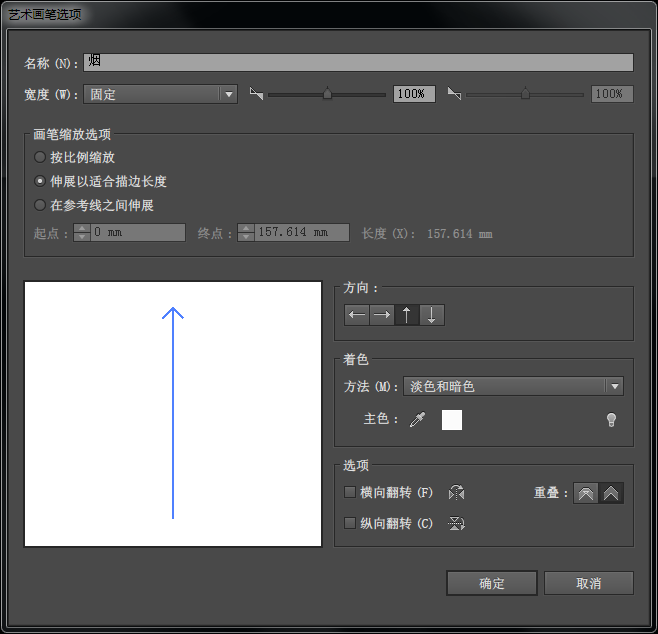Choose first overlap (重叠) option icon

586,493
